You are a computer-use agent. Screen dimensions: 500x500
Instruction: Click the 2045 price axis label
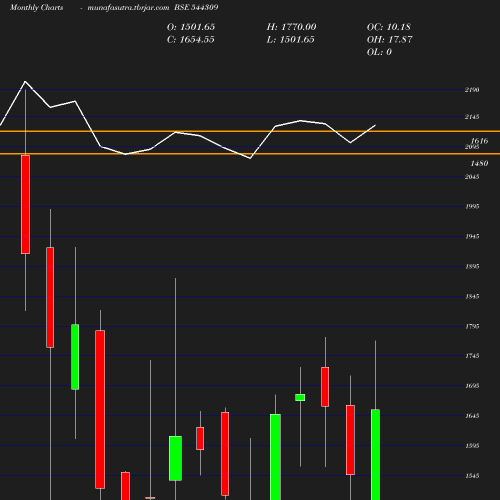(472, 177)
